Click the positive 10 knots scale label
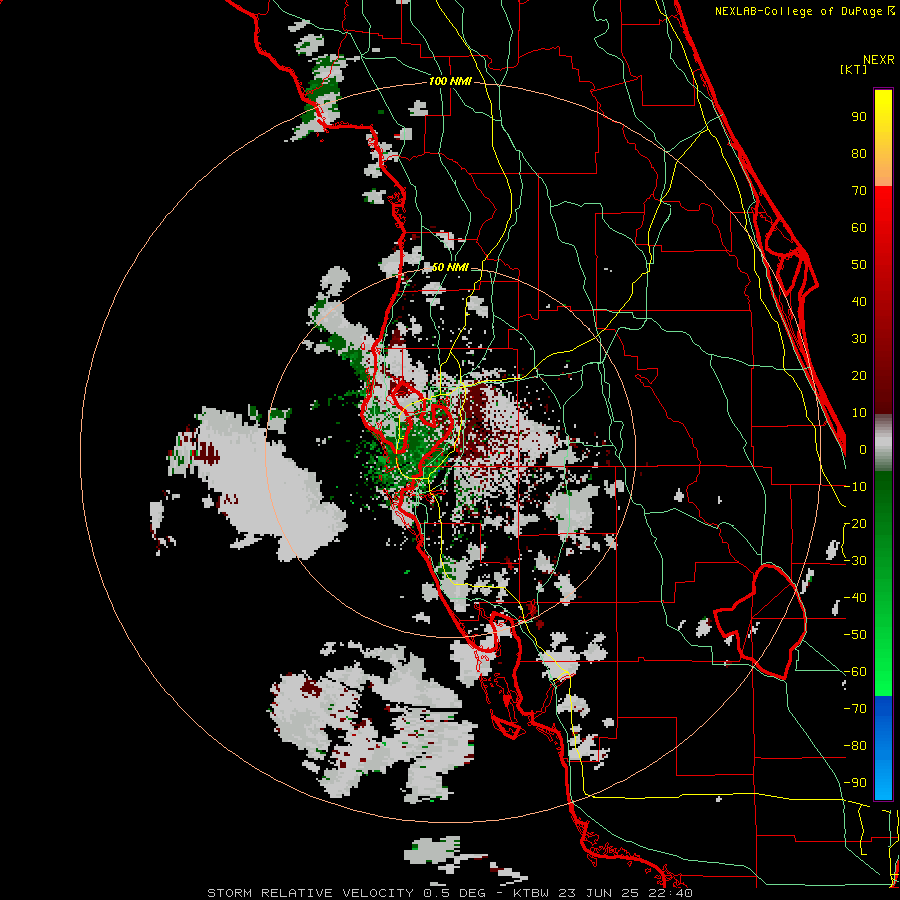This screenshot has width=900, height=900. 859,413
